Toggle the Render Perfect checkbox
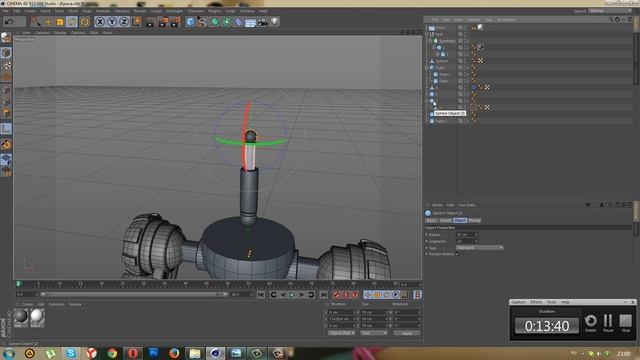Viewport: 640px width, 360px height. (457, 254)
